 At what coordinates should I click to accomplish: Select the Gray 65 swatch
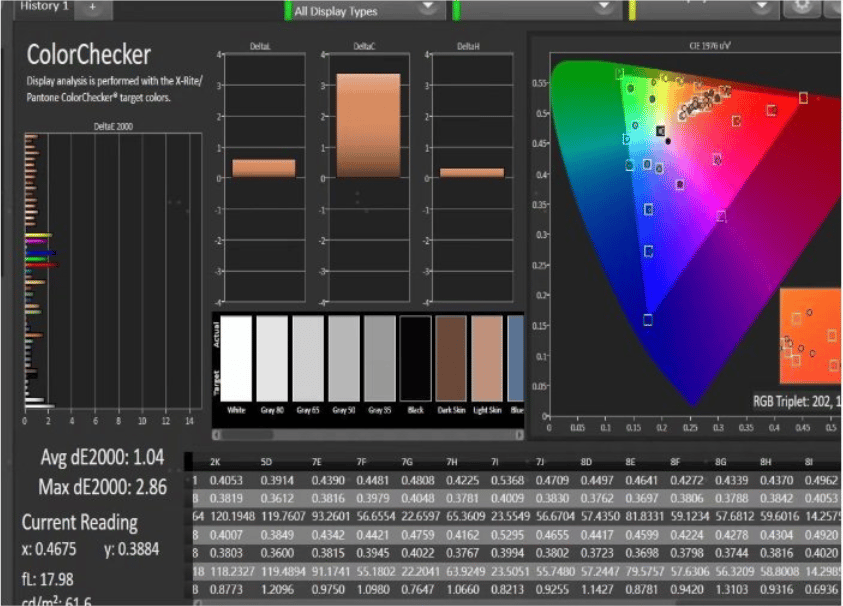(308, 358)
